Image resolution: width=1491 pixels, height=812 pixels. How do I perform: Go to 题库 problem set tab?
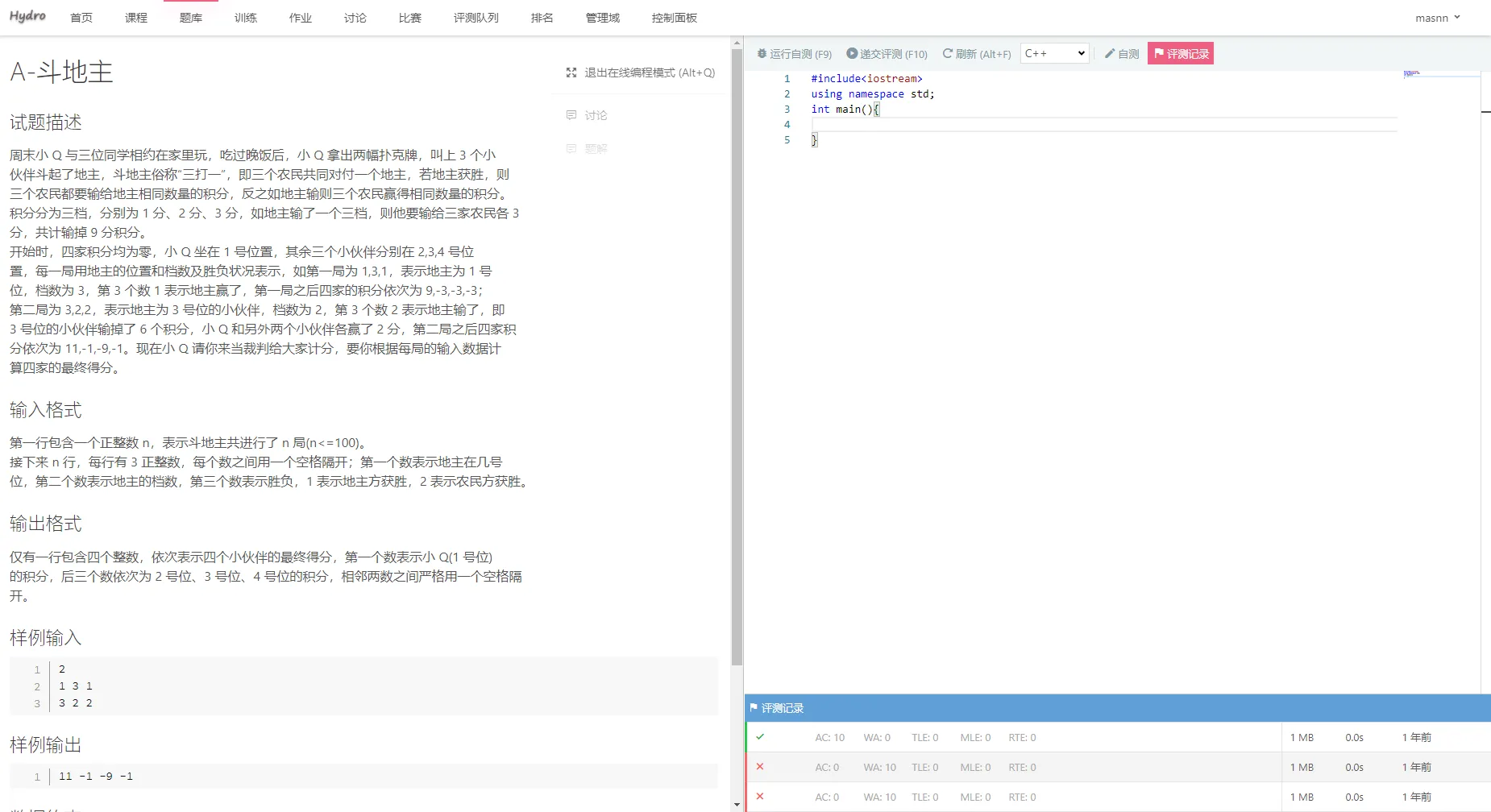tap(191, 18)
